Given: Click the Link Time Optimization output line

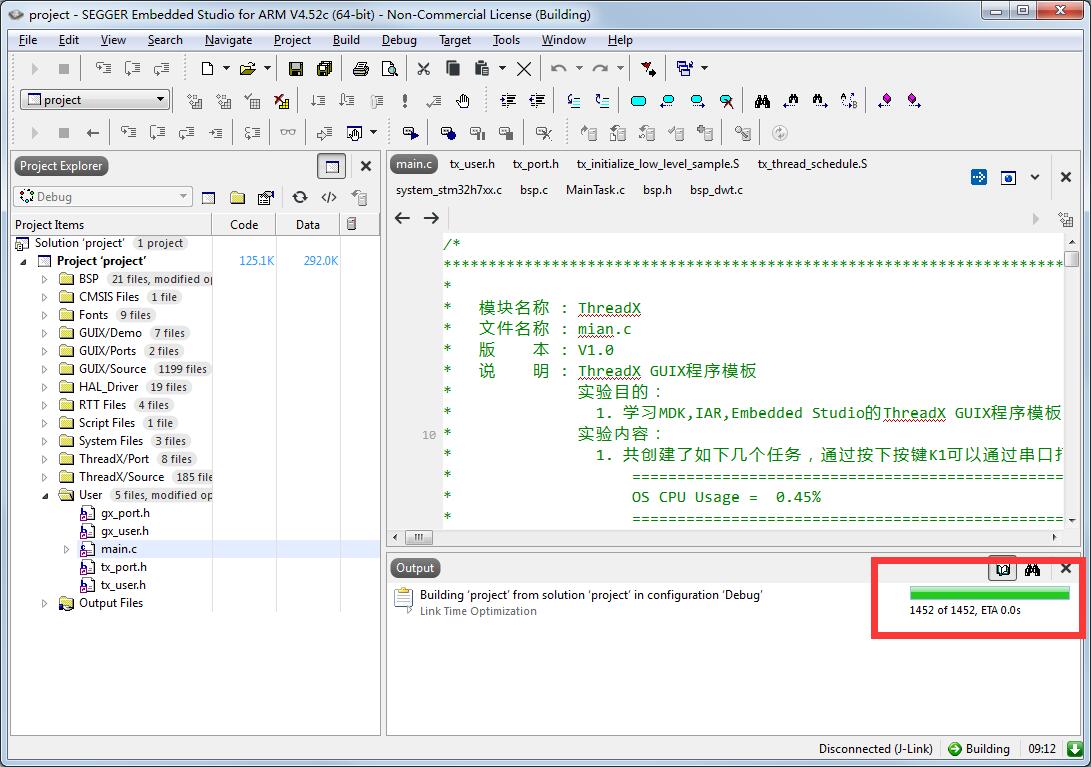Looking at the screenshot, I should (478, 611).
